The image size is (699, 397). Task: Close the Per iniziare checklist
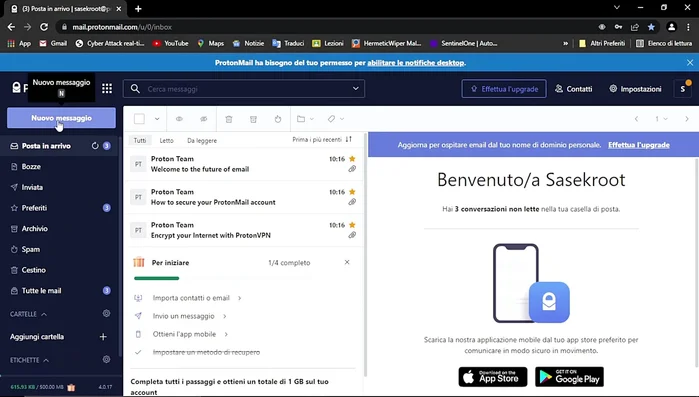(347, 262)
